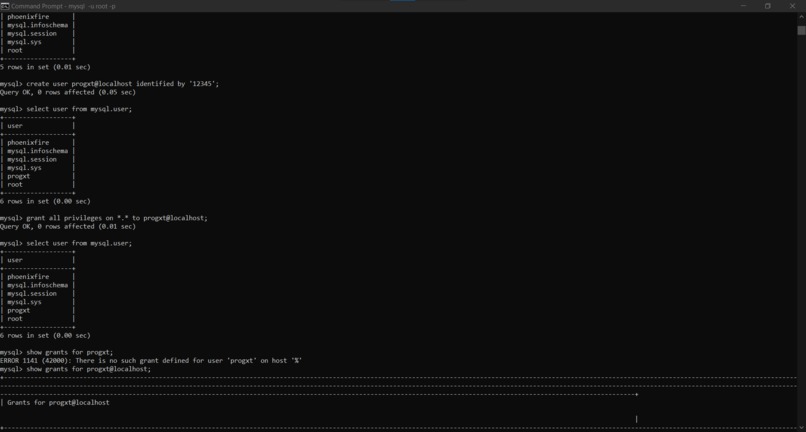The width and height of the screenshot is (806, 432).
Task: Minimize the Command Prompt window
Action: [x=743, y=6]
